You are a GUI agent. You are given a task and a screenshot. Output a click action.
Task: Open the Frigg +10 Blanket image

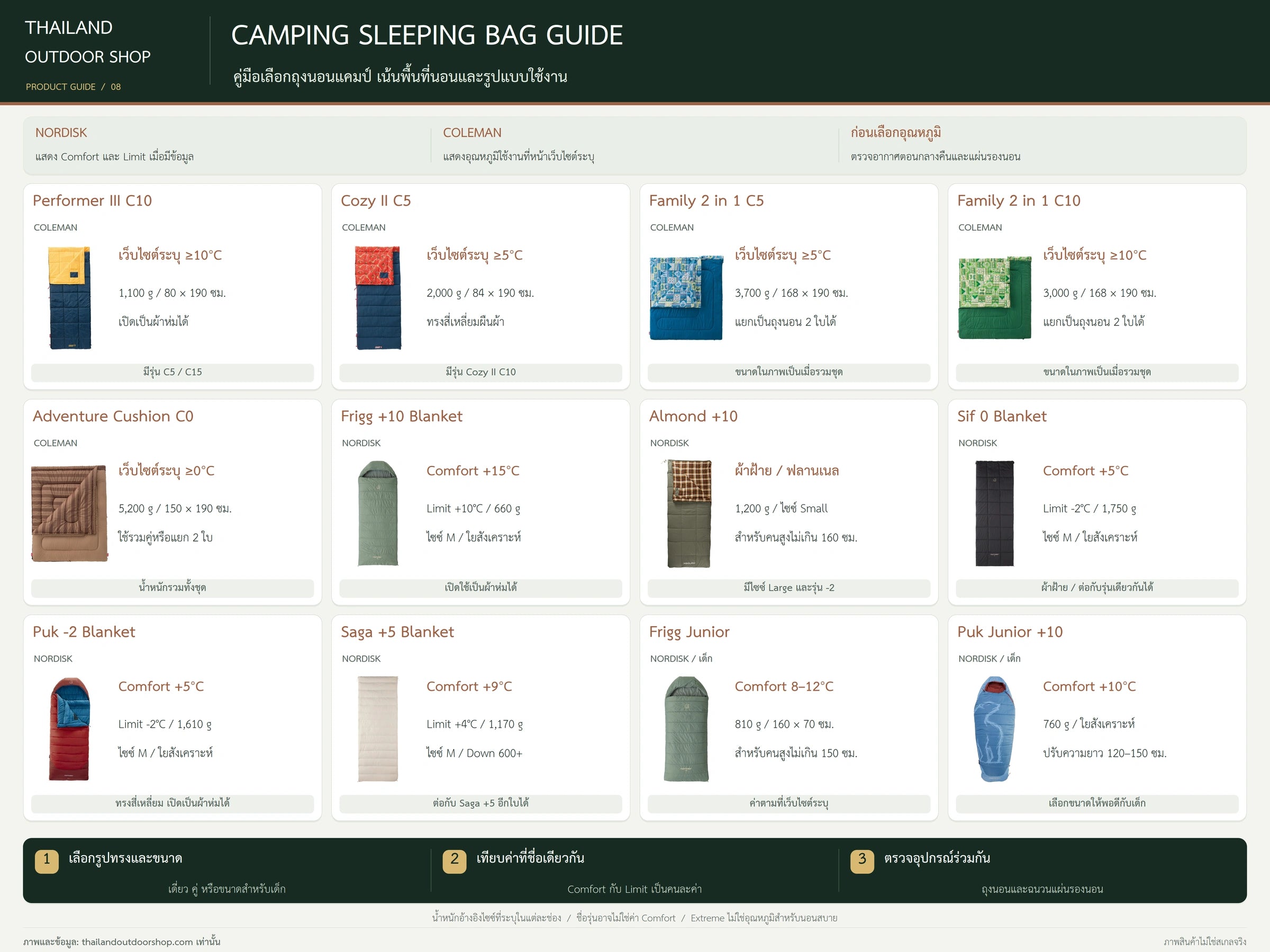[378, 513]
